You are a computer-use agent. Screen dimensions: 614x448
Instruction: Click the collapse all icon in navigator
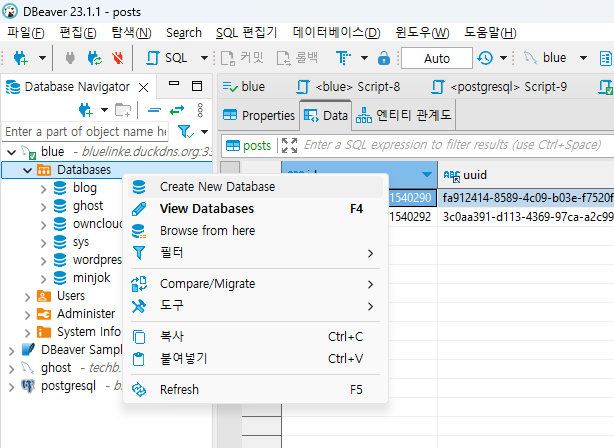[154, 109]
